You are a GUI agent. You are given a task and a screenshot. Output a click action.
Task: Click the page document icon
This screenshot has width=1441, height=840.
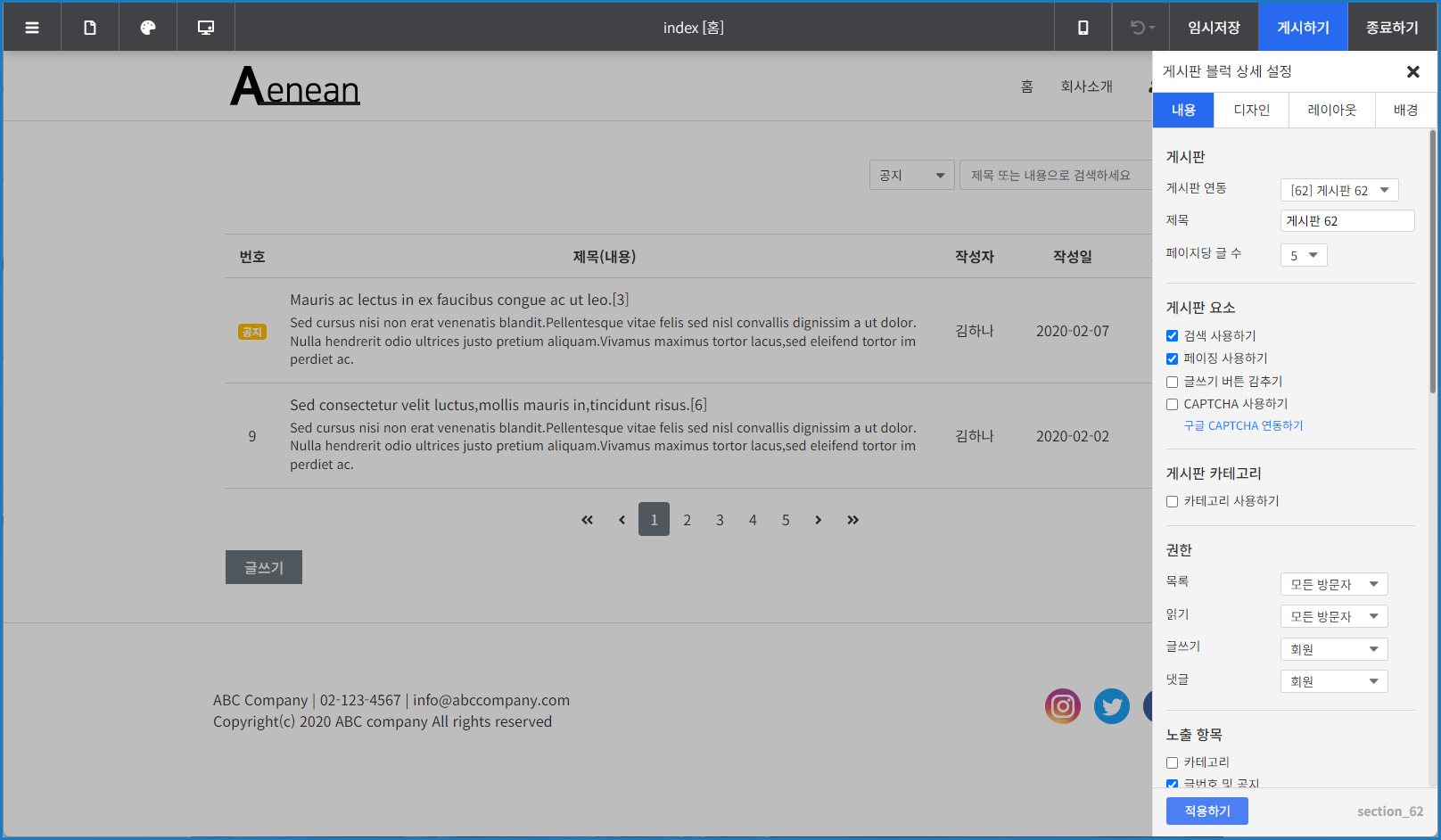point(90,28)
